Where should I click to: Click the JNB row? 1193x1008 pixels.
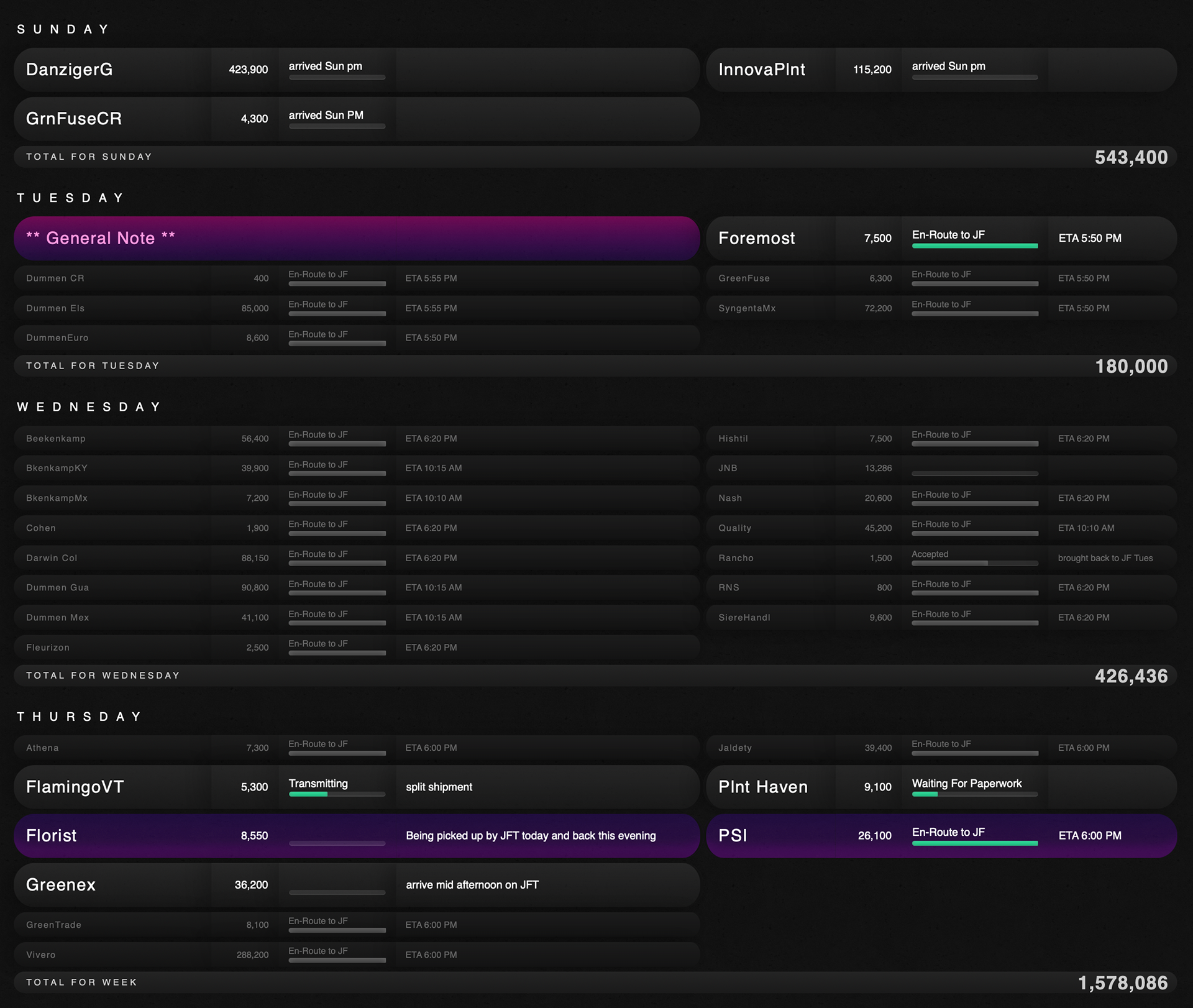[x=941, y=469]
